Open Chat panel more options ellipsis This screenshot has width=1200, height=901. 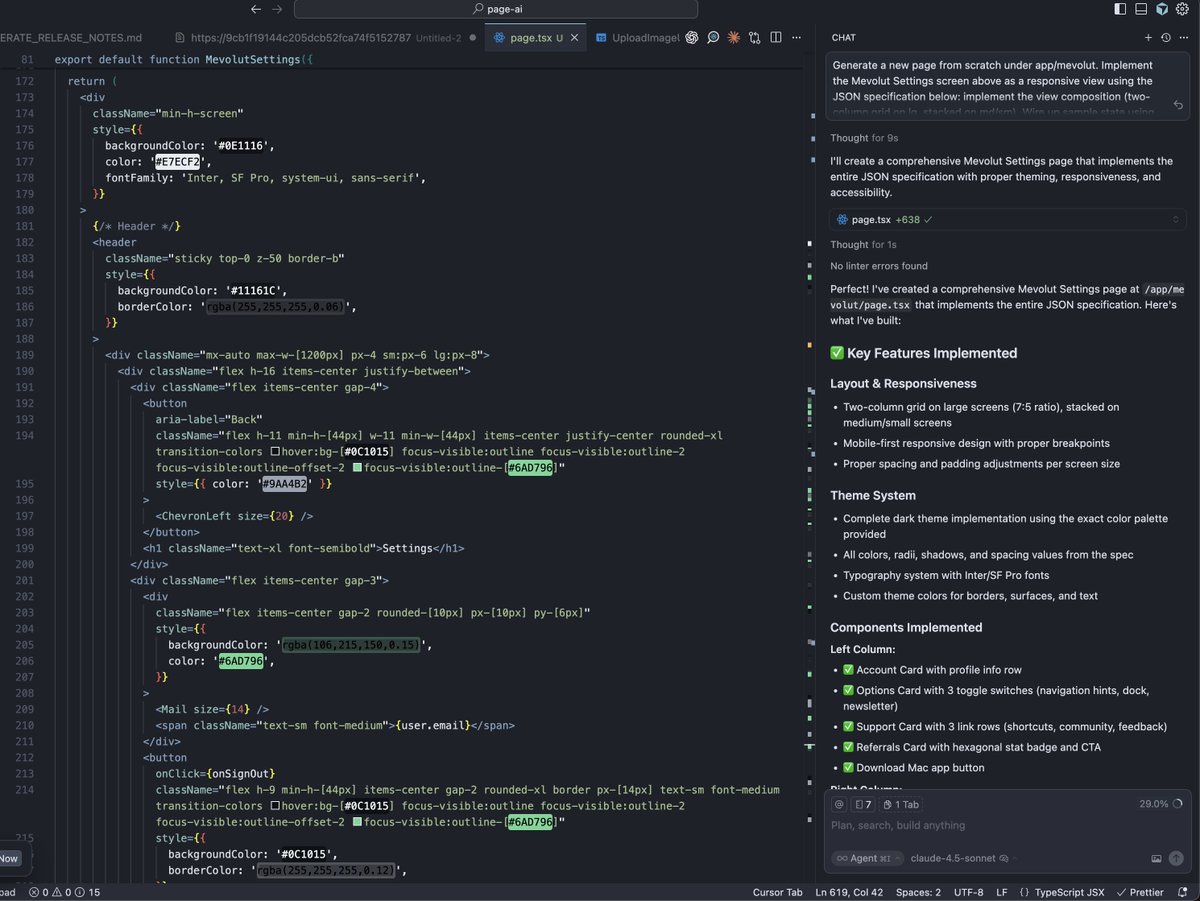[1184, 37]
